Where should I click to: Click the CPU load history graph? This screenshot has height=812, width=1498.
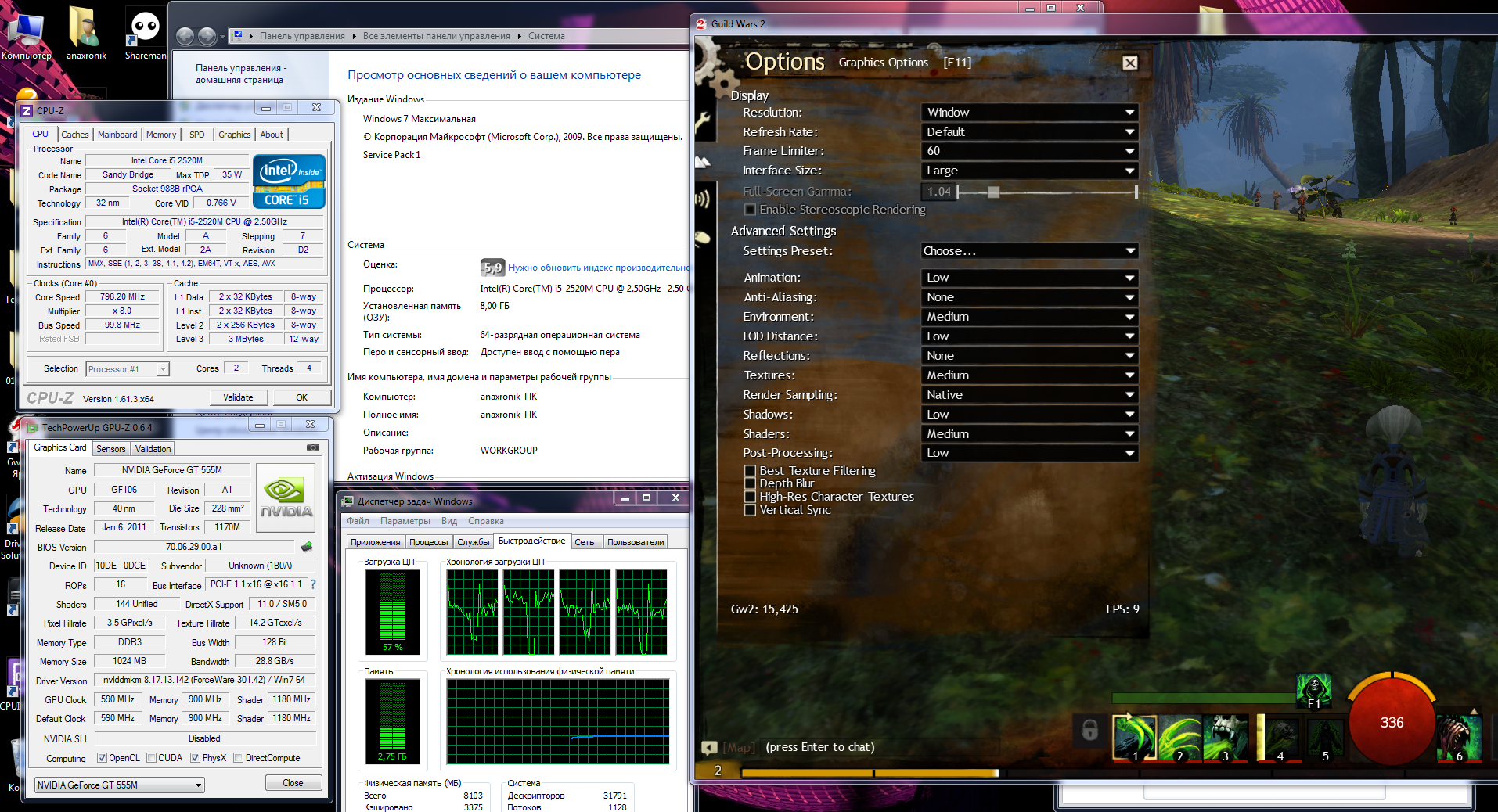coord(556,613)
